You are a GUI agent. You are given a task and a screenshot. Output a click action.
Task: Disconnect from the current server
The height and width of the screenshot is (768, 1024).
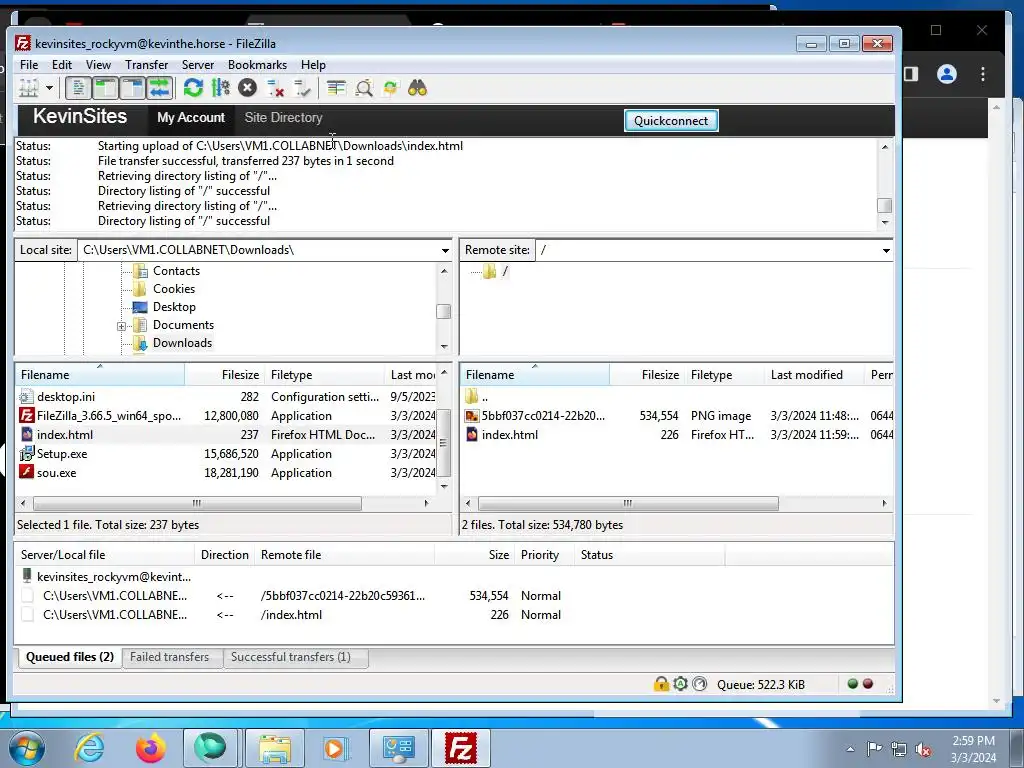276,88
